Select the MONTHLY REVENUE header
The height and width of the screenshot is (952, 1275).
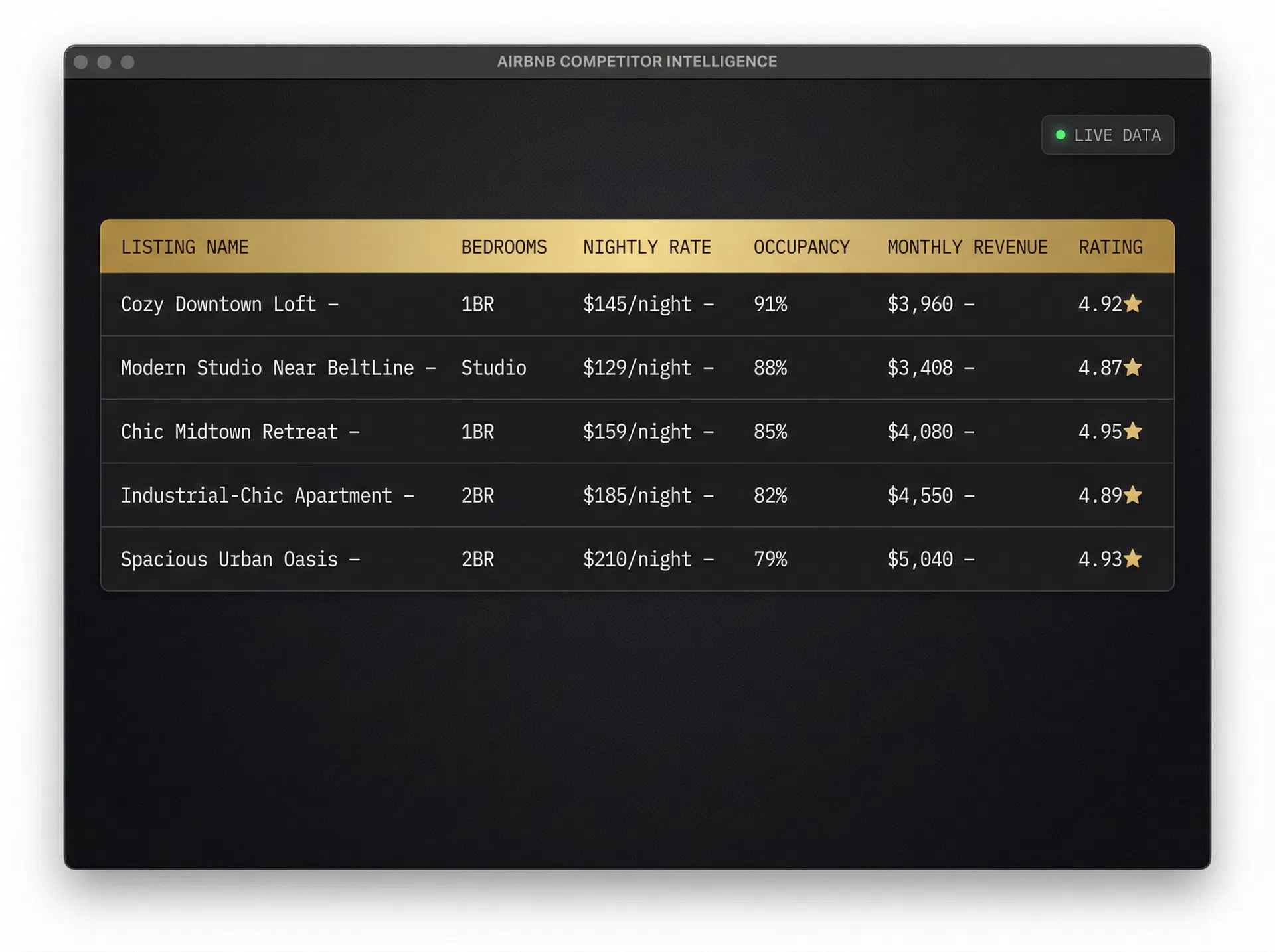pyautogui.click(x=966, y=246)
